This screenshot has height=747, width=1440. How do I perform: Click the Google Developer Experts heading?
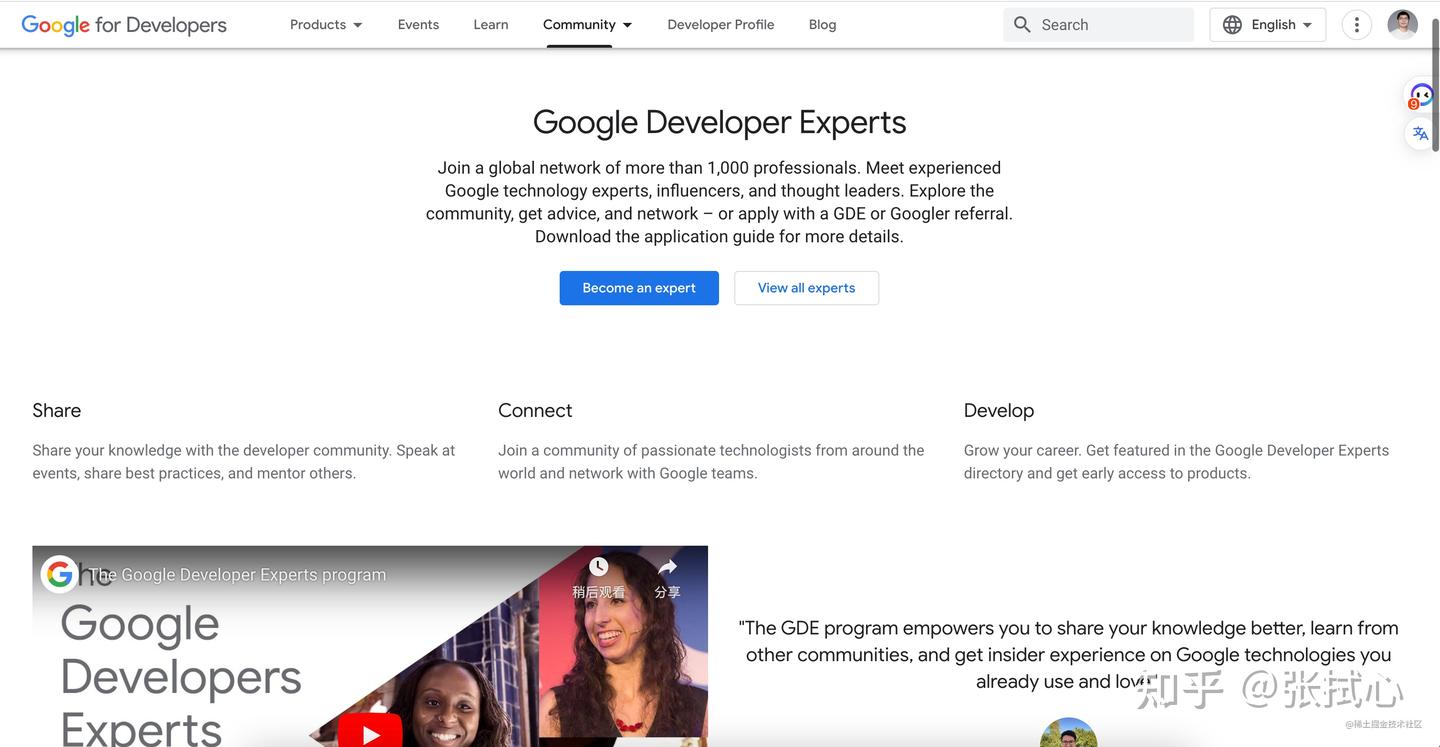720,122
